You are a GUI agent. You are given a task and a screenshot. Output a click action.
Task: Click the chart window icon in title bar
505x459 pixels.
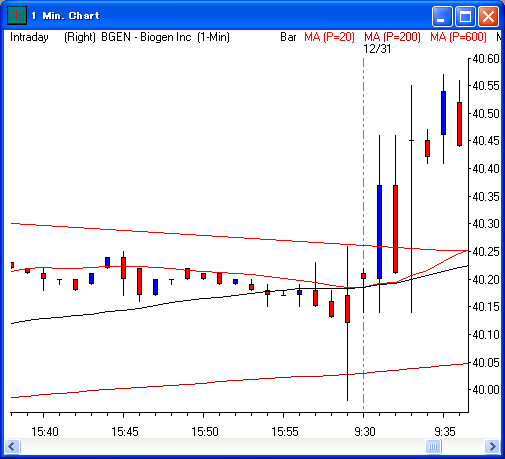click(17, 16)
